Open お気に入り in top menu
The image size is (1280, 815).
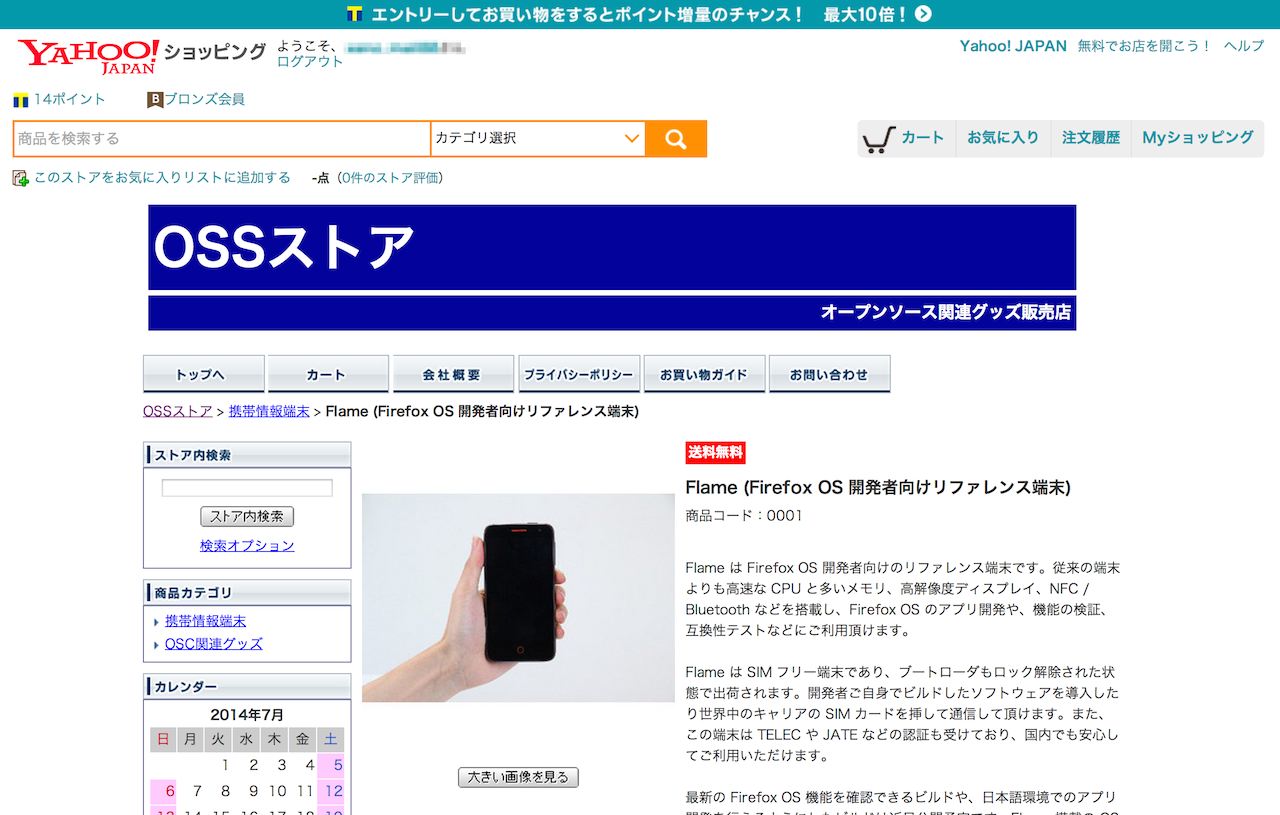coord(1003,138)
